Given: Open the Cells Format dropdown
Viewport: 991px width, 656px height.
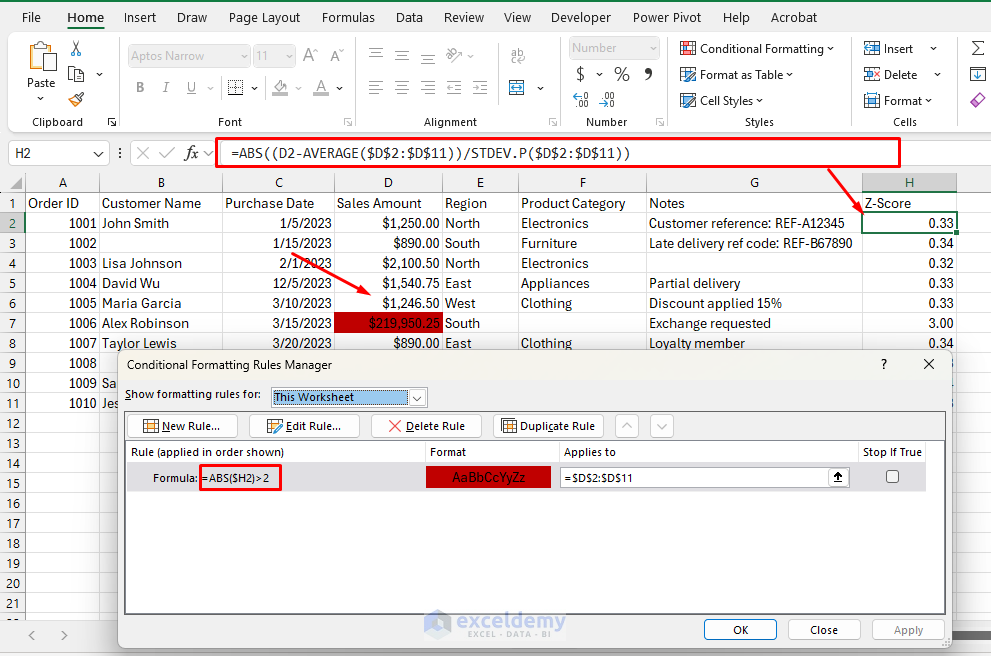Looking at the screenshot, I should tap(898, 100).
